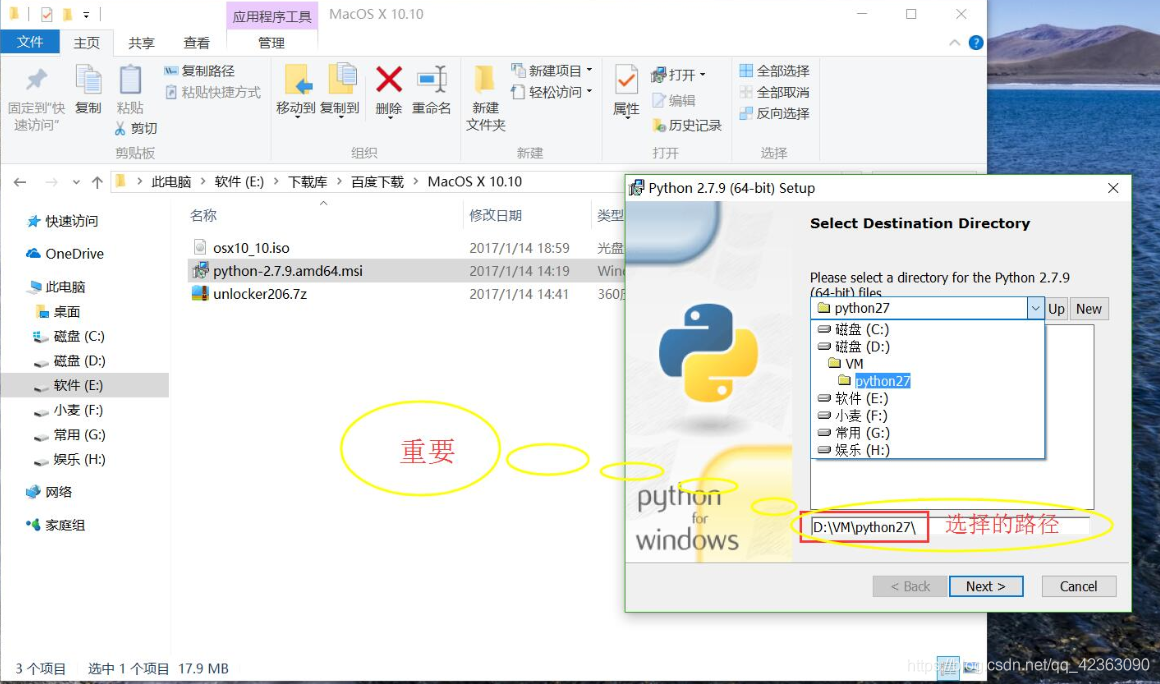Switch to the Share (共享) tab
The image size is (1160, 684).
pyautogui.click(x=141, y=43)
